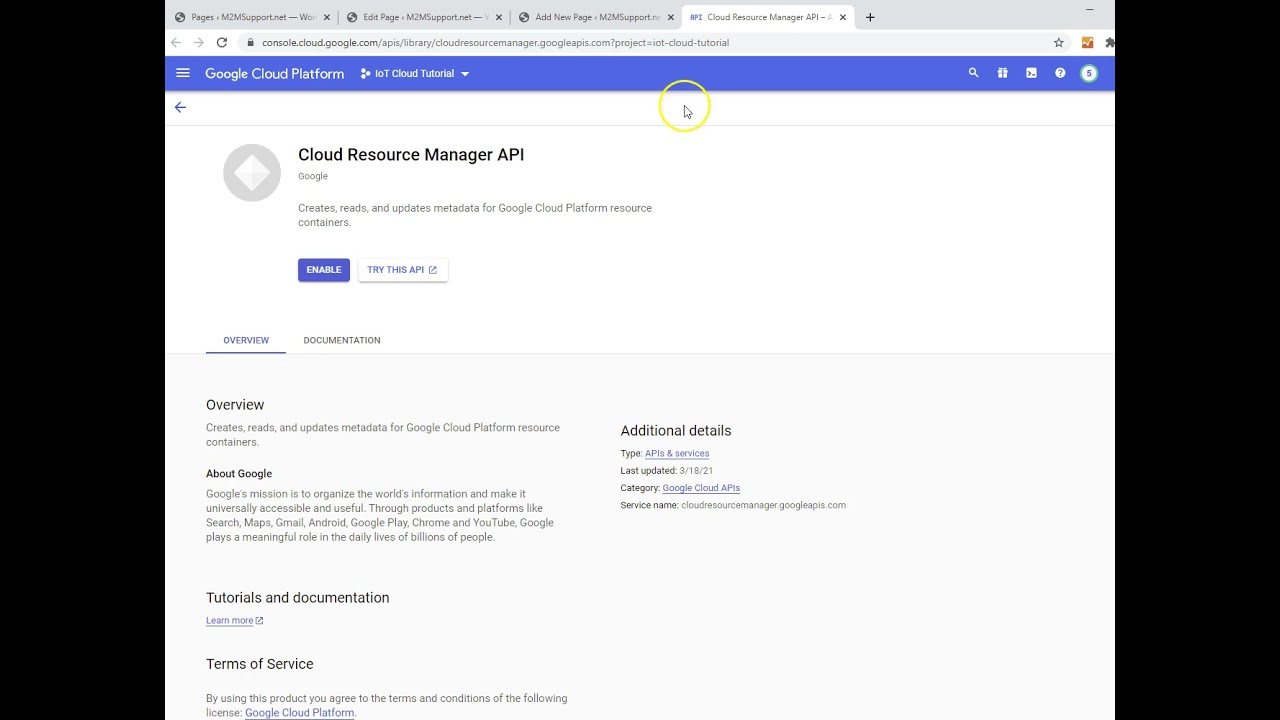Click the Last updated 3/18/21 text

coord(667,471)
